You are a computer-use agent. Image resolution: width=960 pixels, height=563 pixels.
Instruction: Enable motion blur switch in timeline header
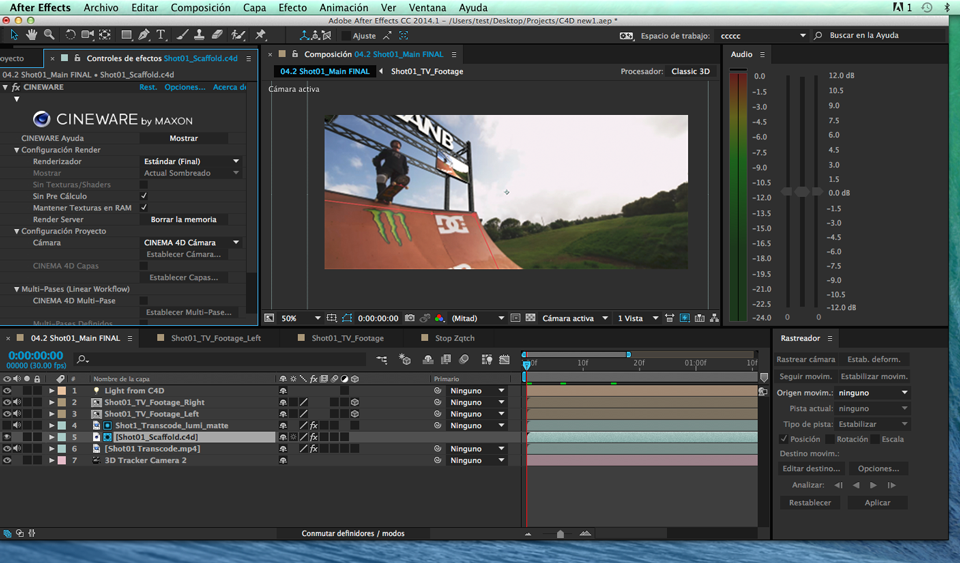coord(463,360)
